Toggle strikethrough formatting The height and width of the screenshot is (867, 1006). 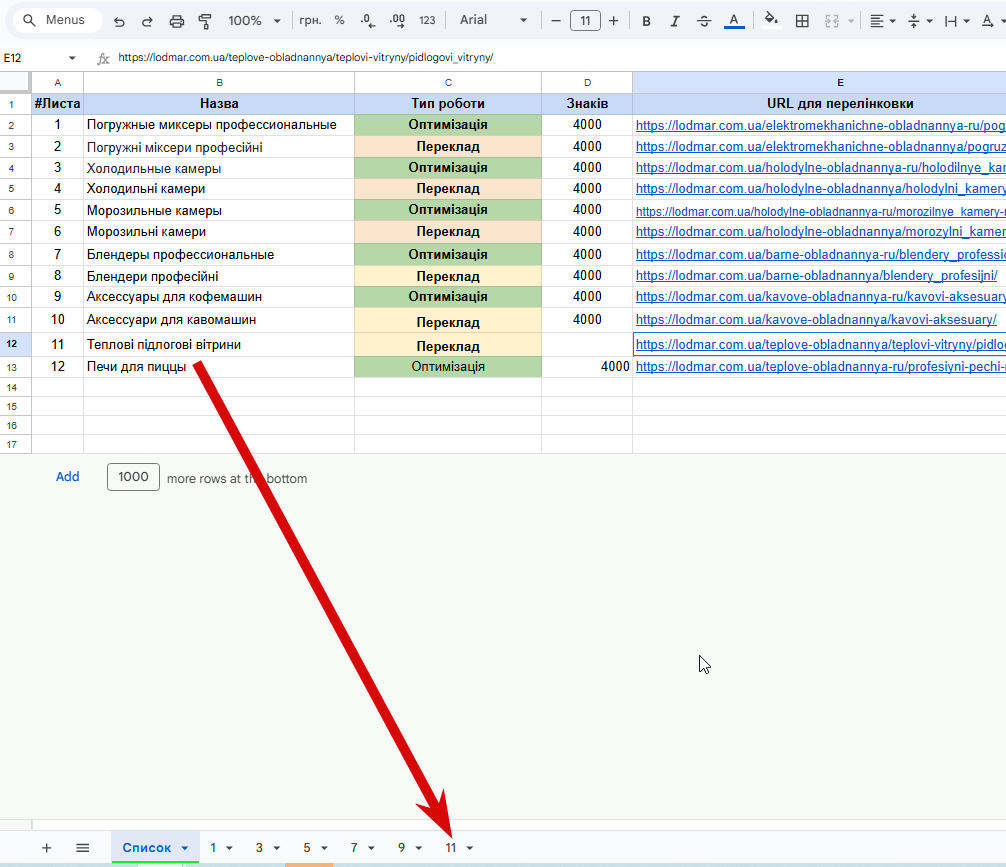click(x=704, y=21)
